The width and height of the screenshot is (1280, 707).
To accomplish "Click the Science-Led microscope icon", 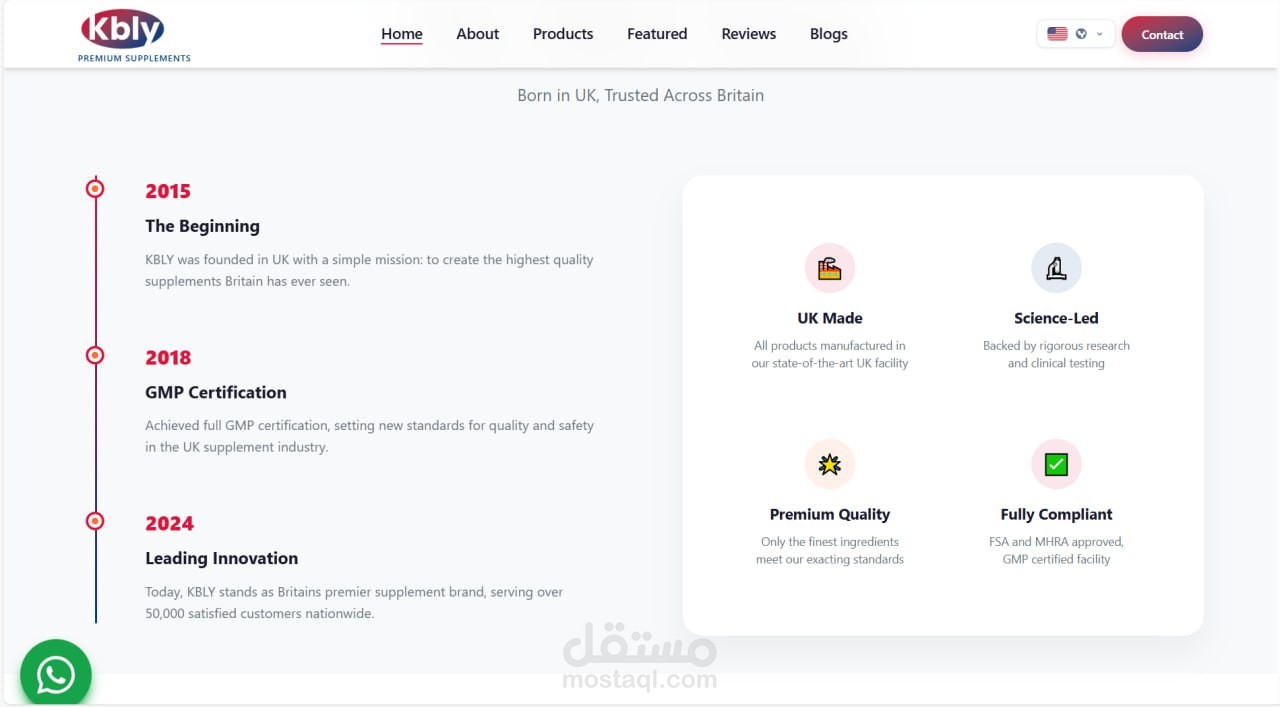I will click(1056, 268).
